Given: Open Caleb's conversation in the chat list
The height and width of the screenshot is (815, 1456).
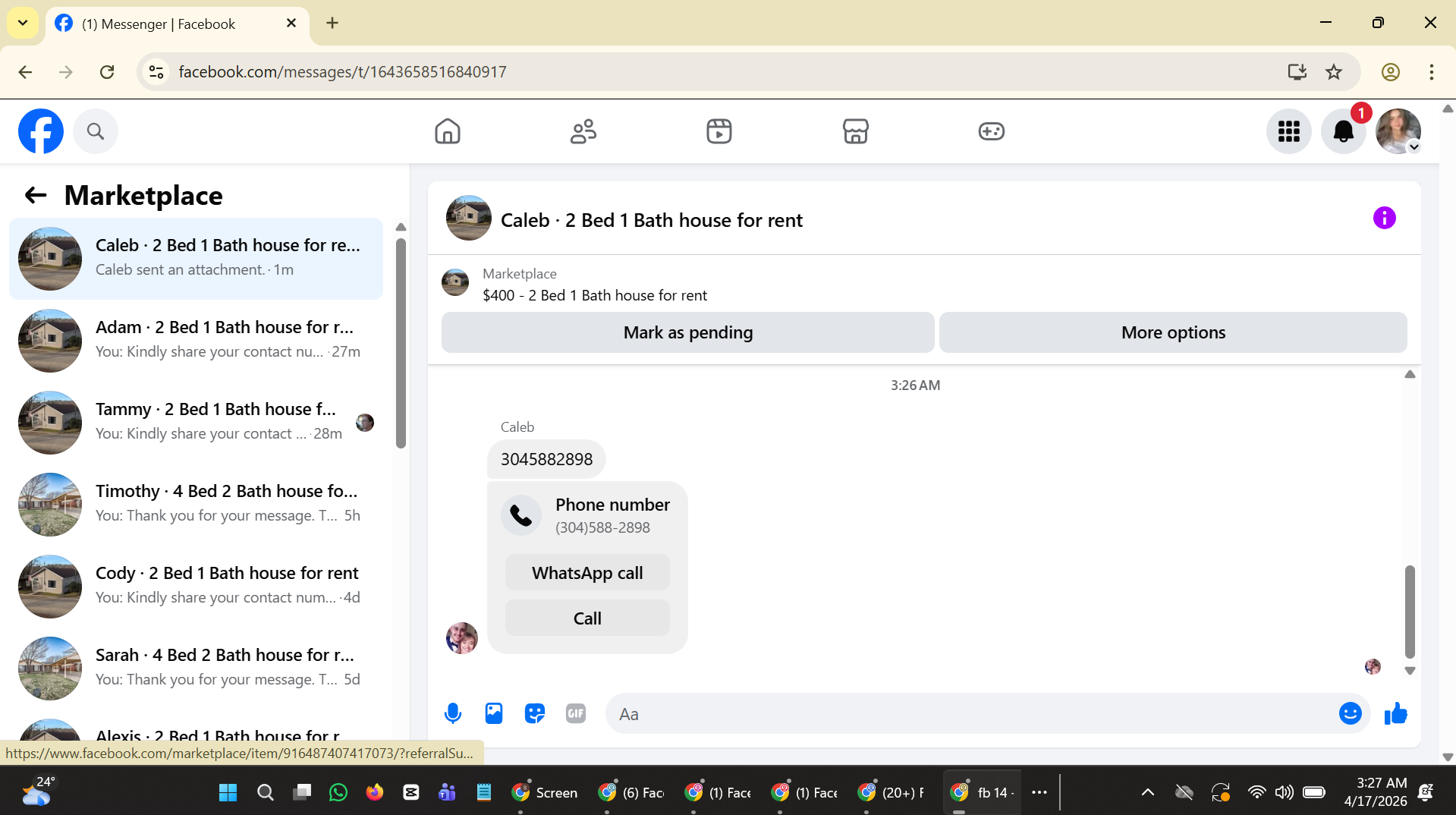Looking at the screenshot, I should tap(197, 259).
